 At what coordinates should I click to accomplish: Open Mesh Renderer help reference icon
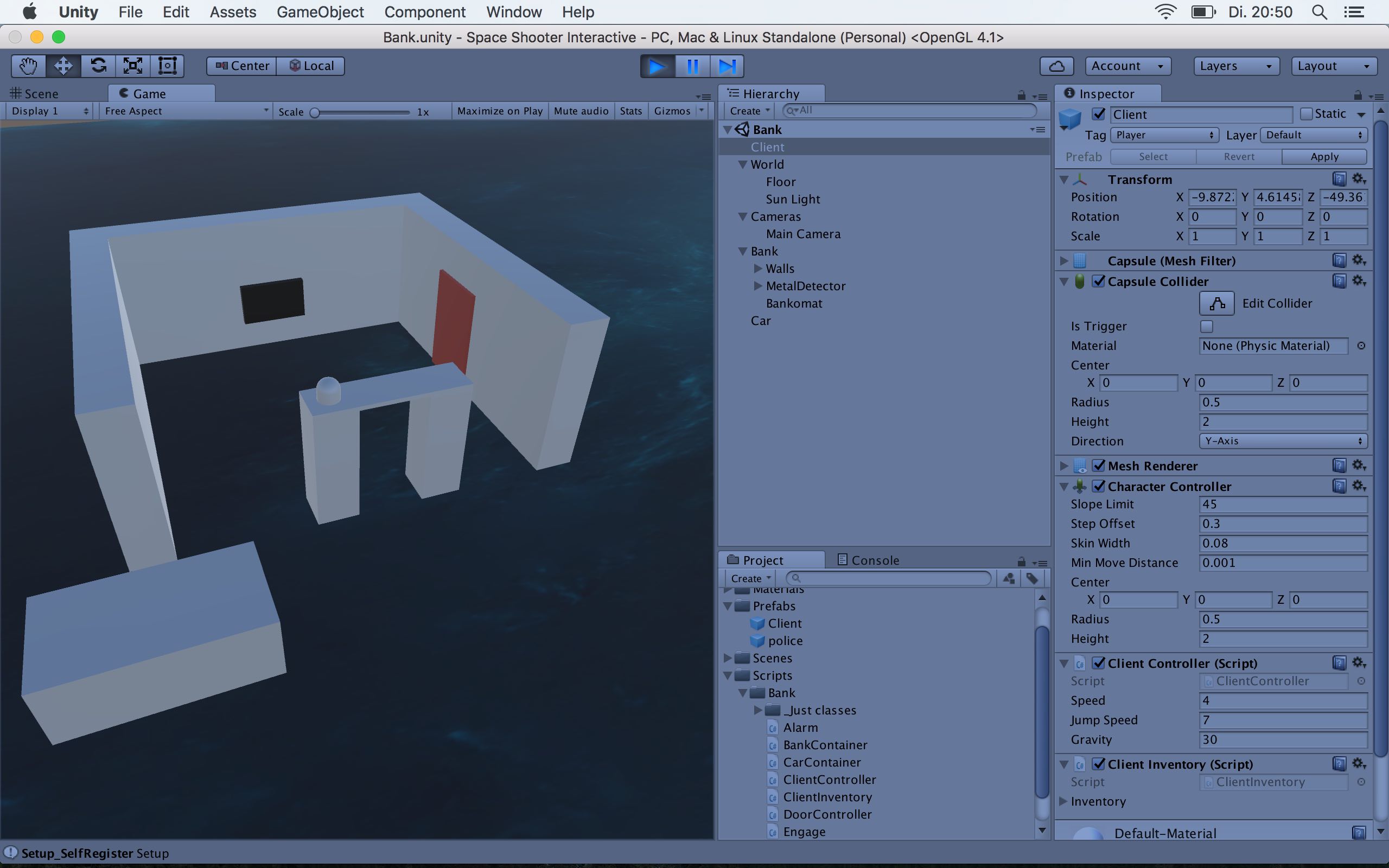pos(1339,465)
